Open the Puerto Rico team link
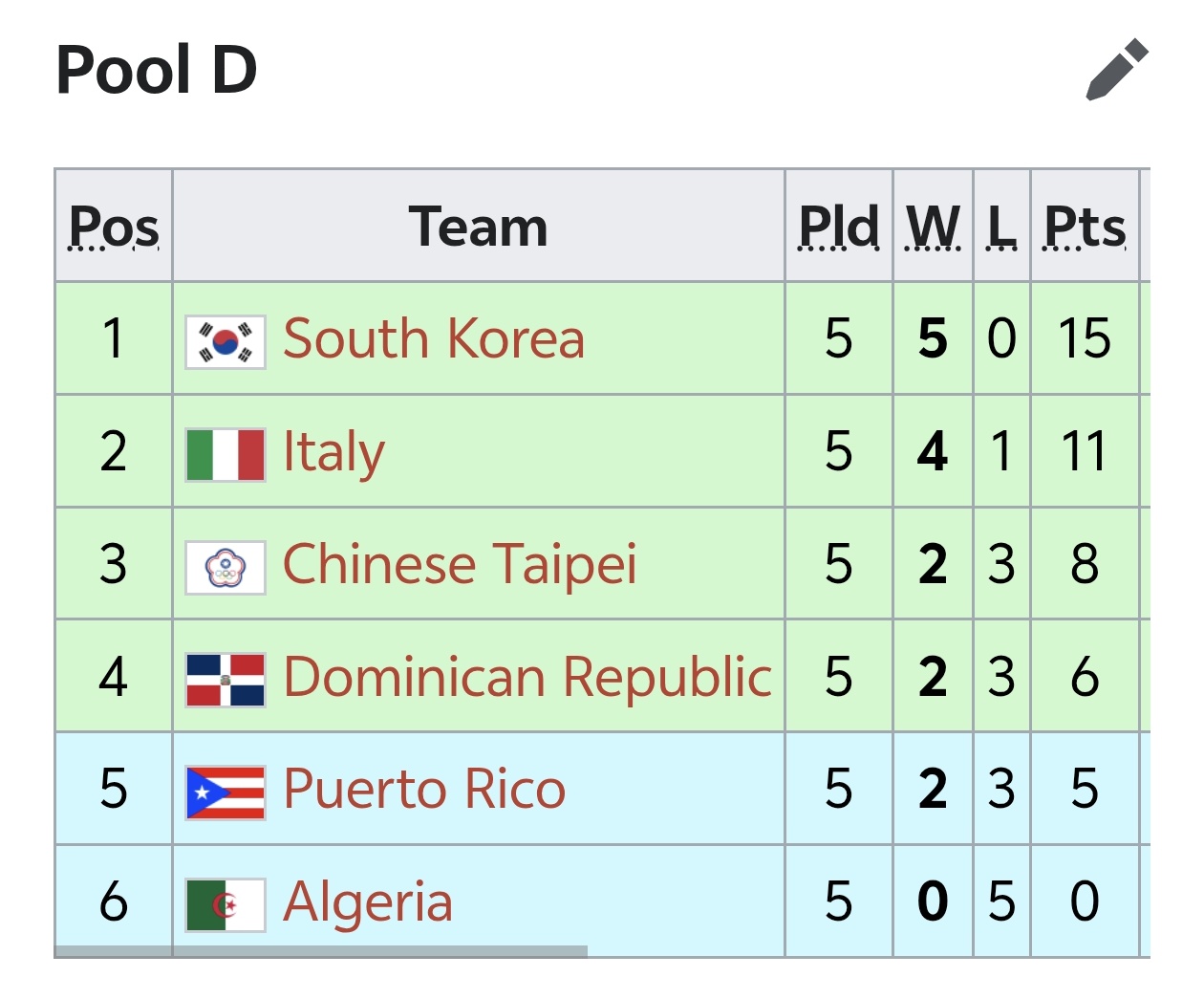Screen dimensions: 1204x999 [424, 790]
